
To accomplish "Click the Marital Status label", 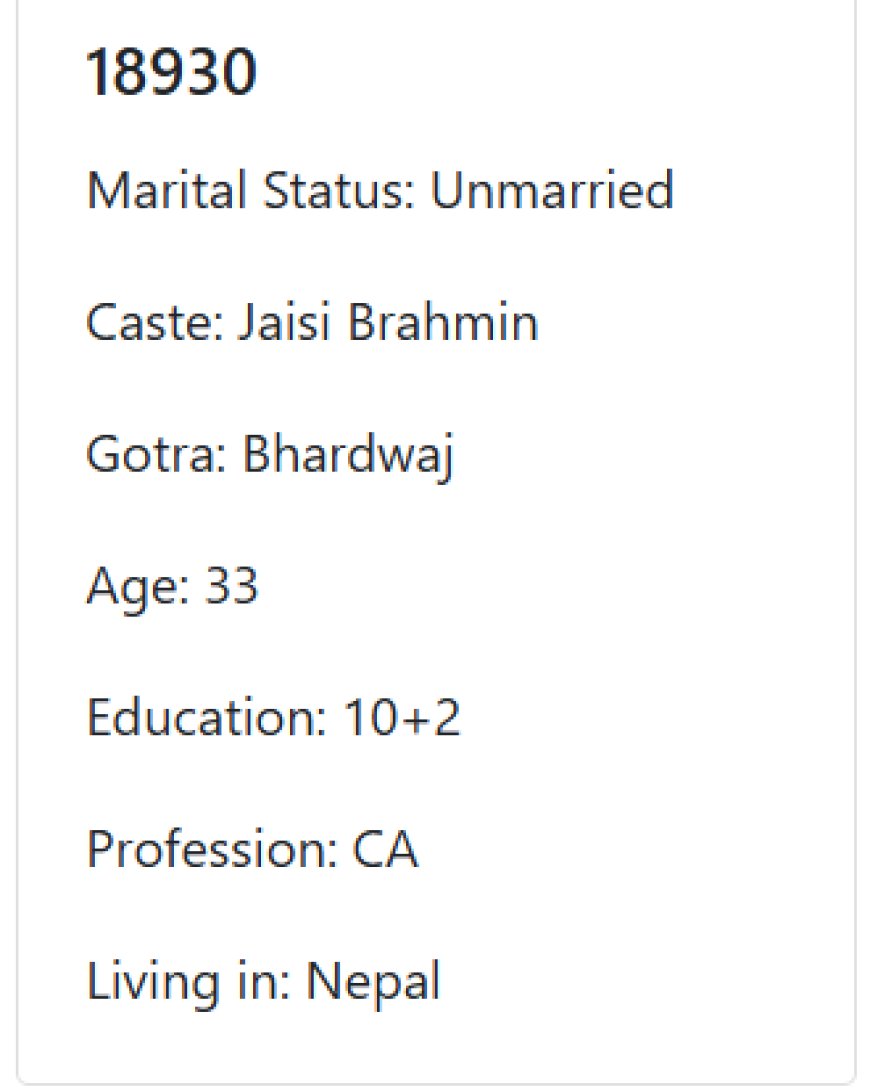I will tap(251, 190).
